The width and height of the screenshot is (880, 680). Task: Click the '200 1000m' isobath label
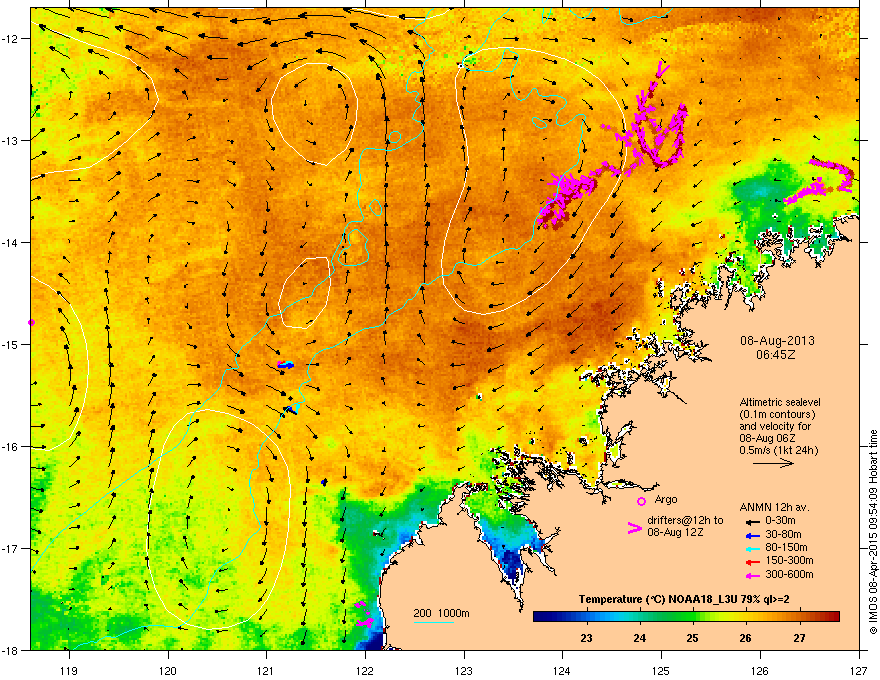click(x=442, y=613)
